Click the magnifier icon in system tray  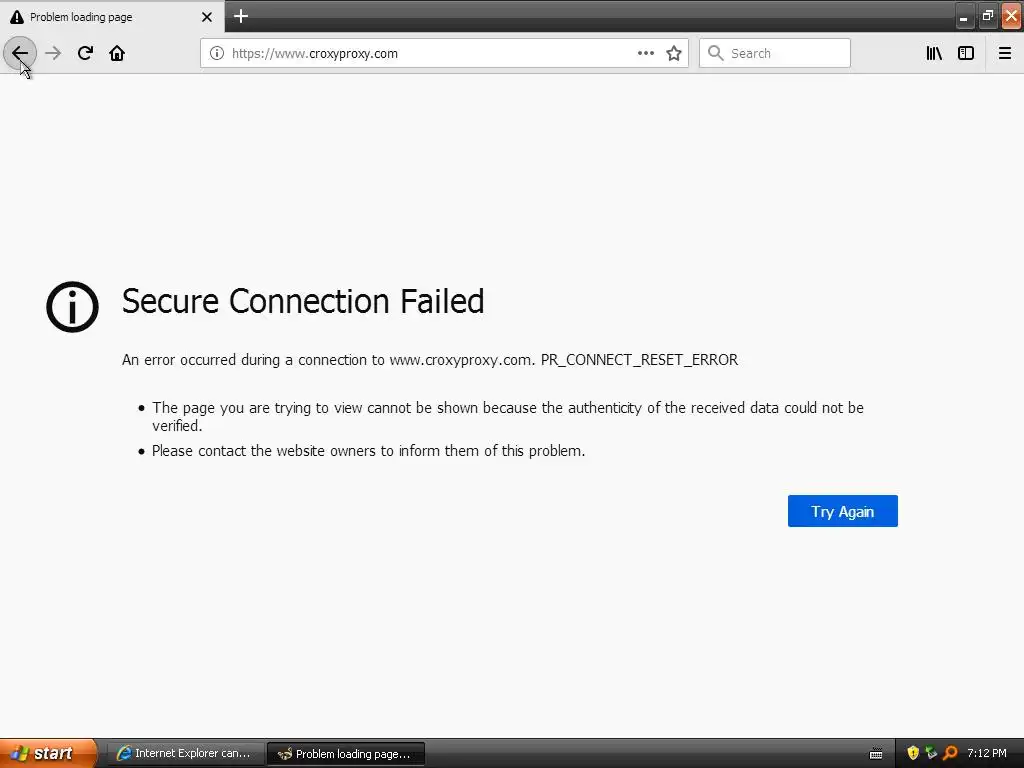click(x=950, y=753)
